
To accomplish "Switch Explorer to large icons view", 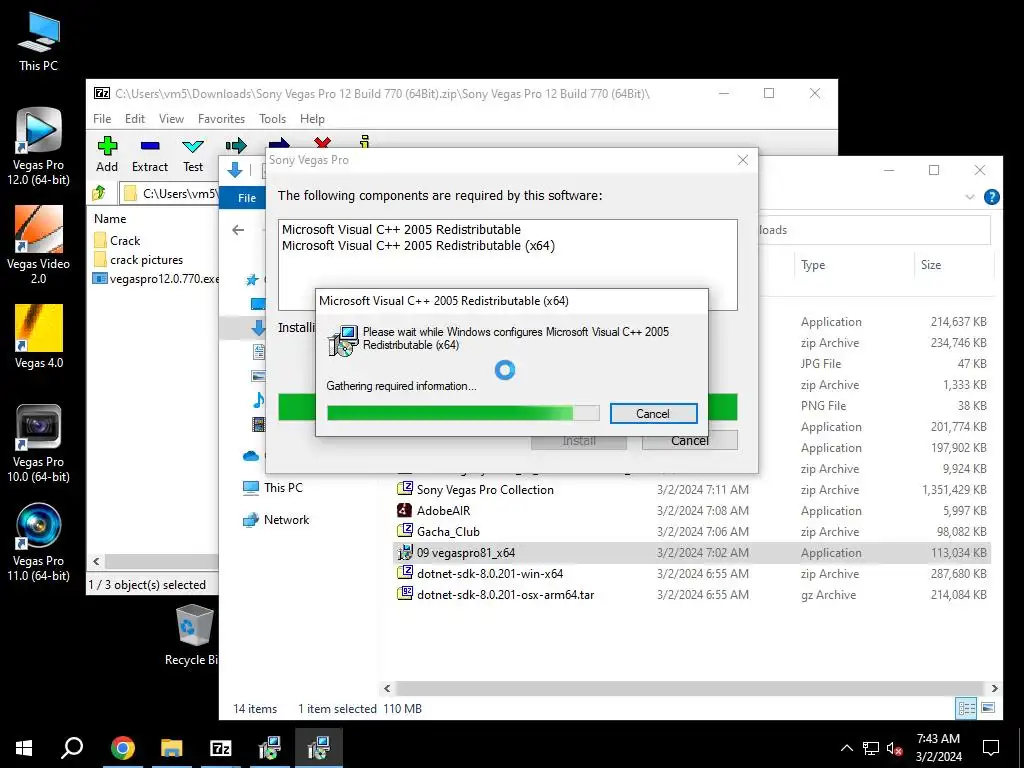I will 988,708.
